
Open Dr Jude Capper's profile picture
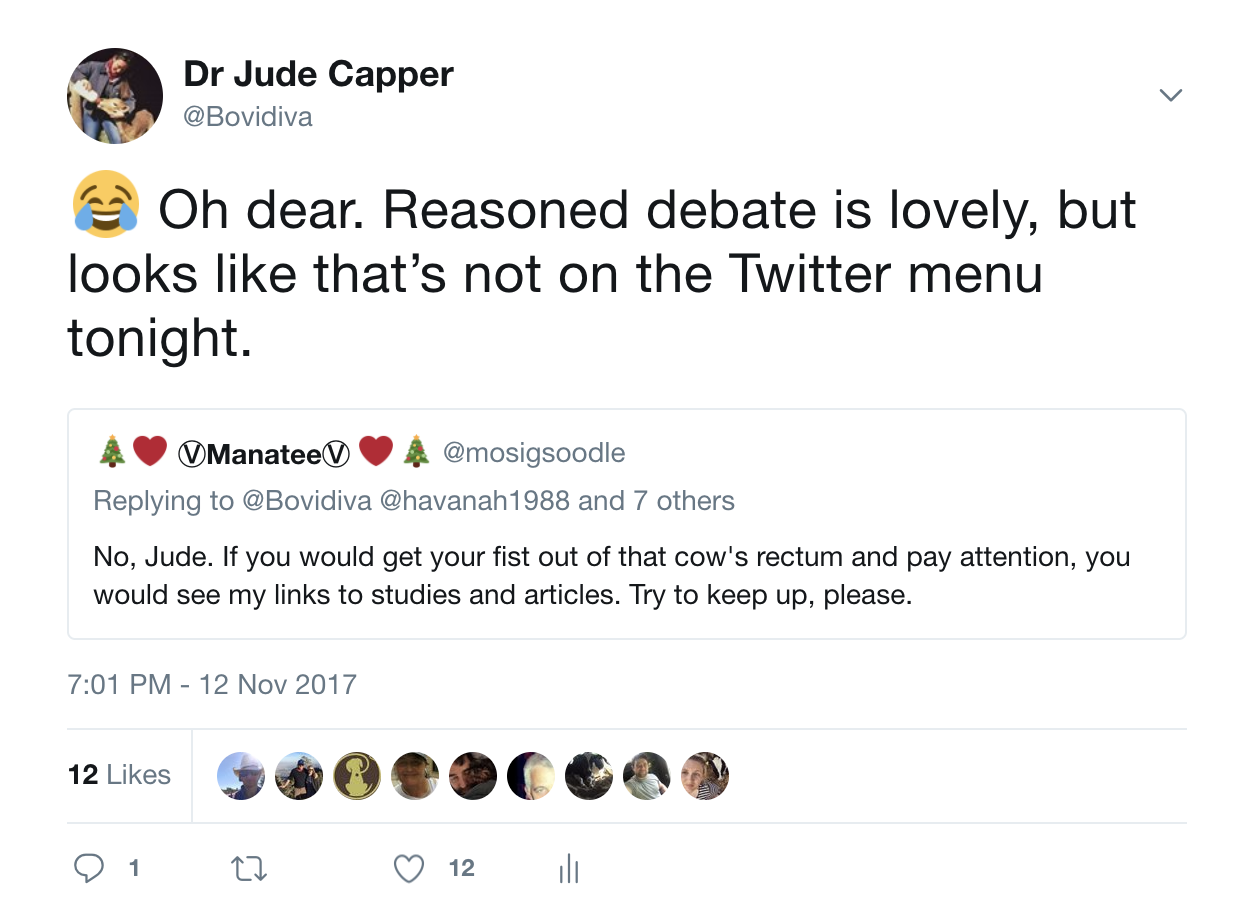(x=115, y=96)
